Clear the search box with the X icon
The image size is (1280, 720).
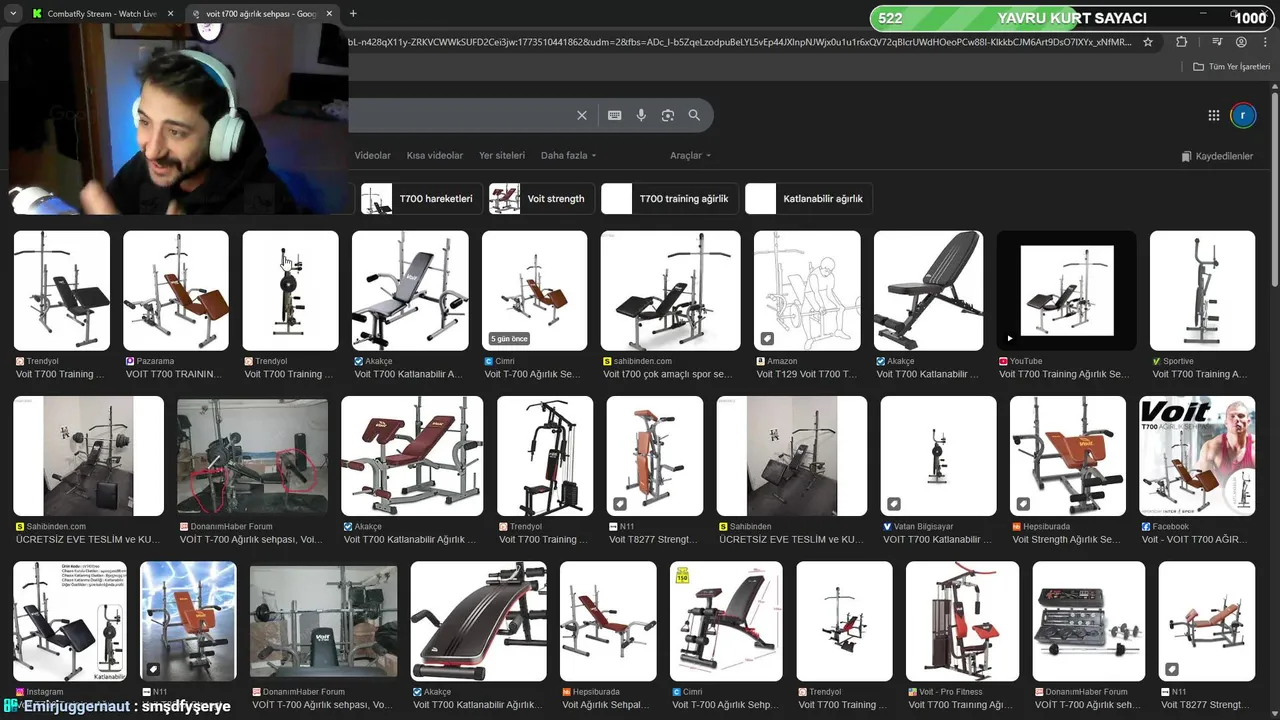click(x=582, y=115)
